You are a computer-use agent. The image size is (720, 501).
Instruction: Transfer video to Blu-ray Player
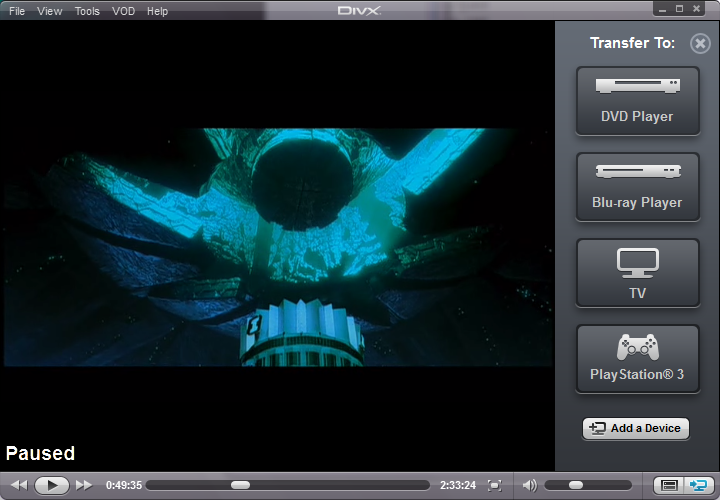coord(638,187)
